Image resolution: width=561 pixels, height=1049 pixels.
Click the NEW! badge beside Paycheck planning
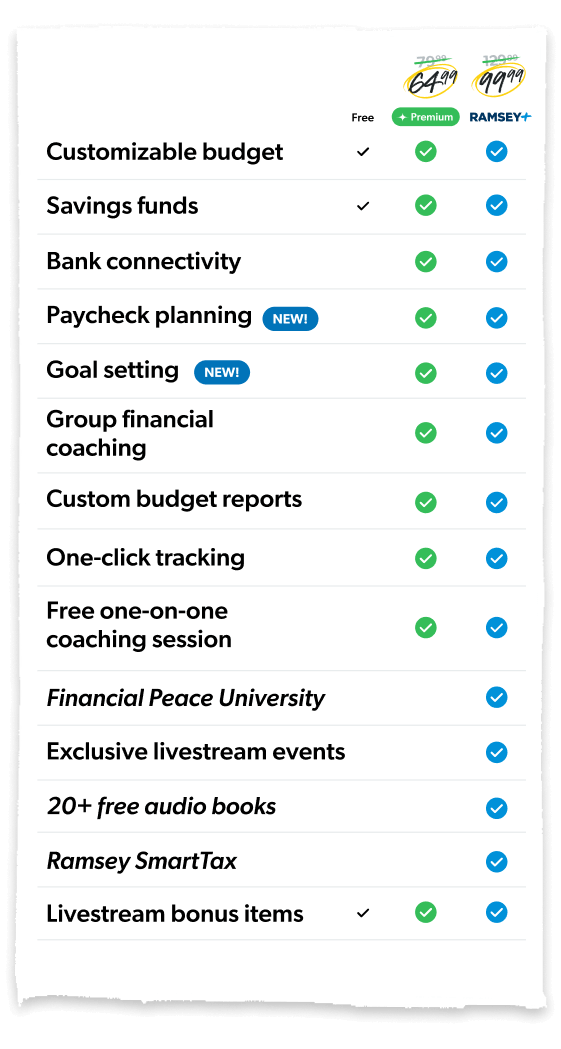pos(290,318)
